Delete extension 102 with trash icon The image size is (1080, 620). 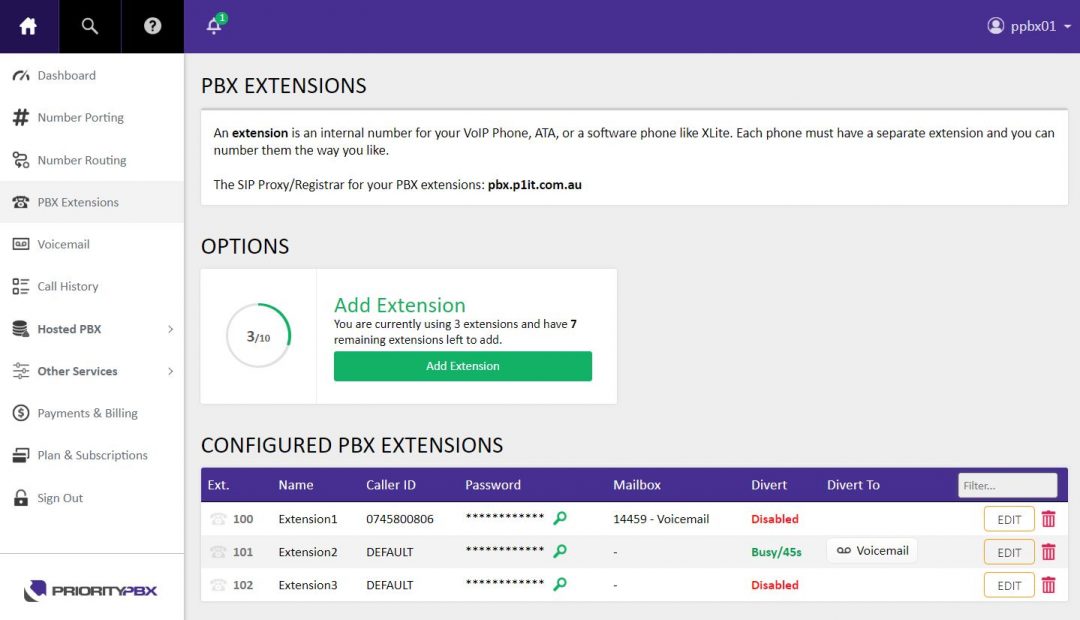point(1048,585)
